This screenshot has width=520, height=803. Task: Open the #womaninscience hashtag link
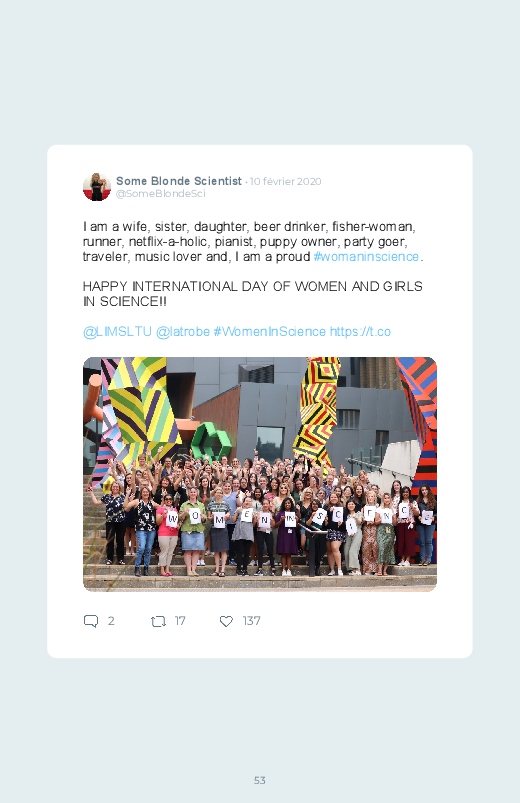(x=366, y=257)
